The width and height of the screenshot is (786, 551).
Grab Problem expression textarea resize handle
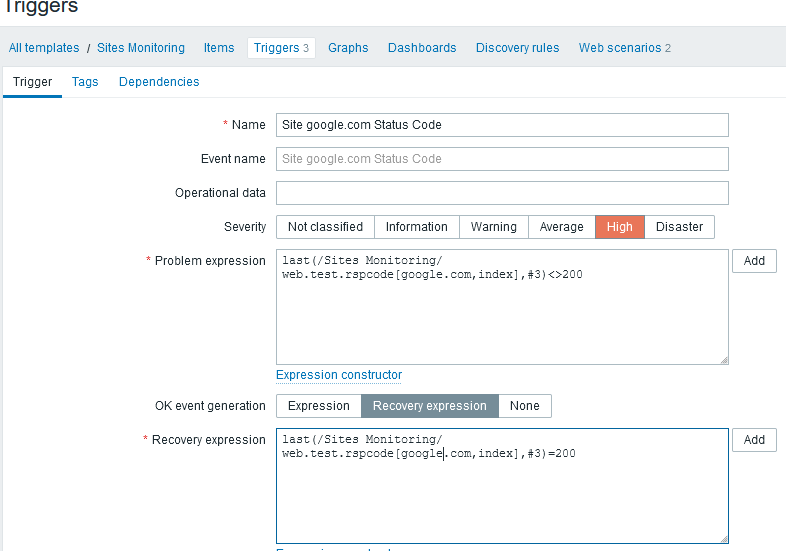(x=724, y=360)
